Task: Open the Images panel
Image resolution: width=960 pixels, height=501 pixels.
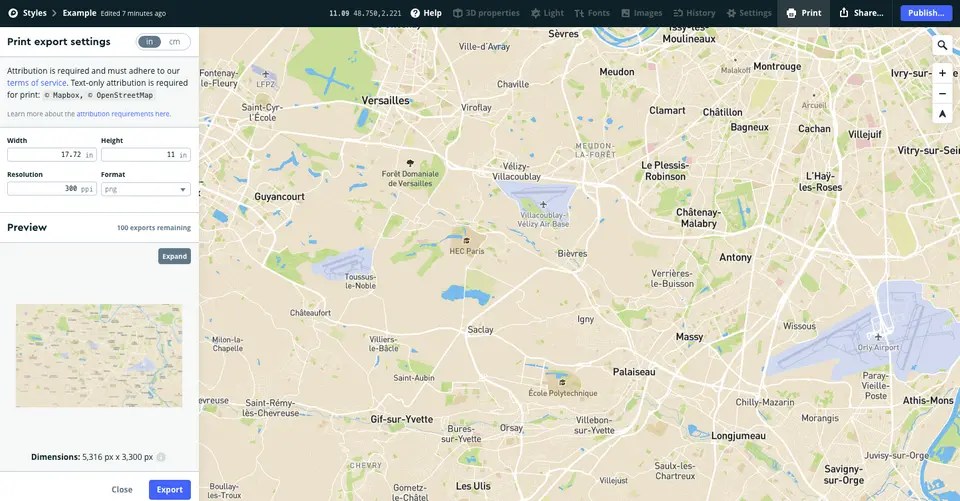Action: (x=642, y=13)
